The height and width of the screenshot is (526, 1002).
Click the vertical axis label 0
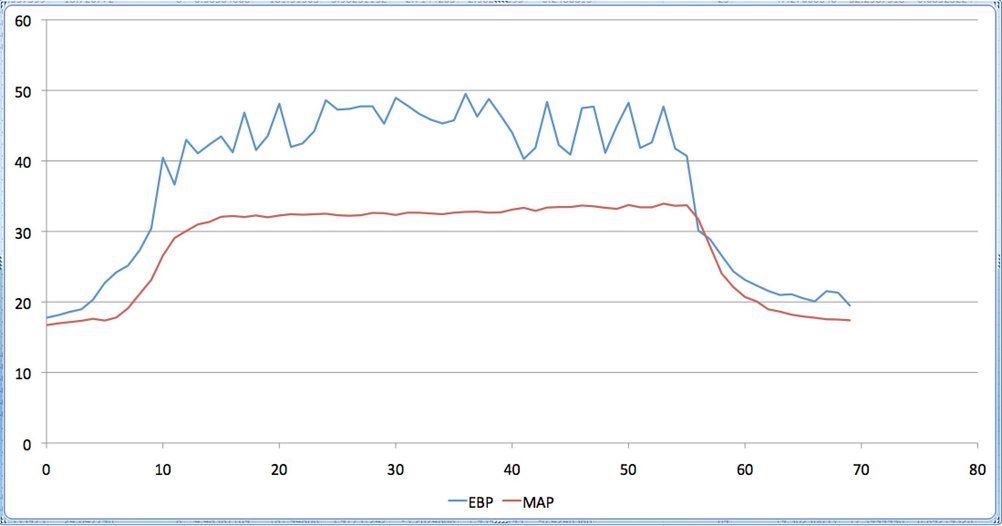pos(26,444)
